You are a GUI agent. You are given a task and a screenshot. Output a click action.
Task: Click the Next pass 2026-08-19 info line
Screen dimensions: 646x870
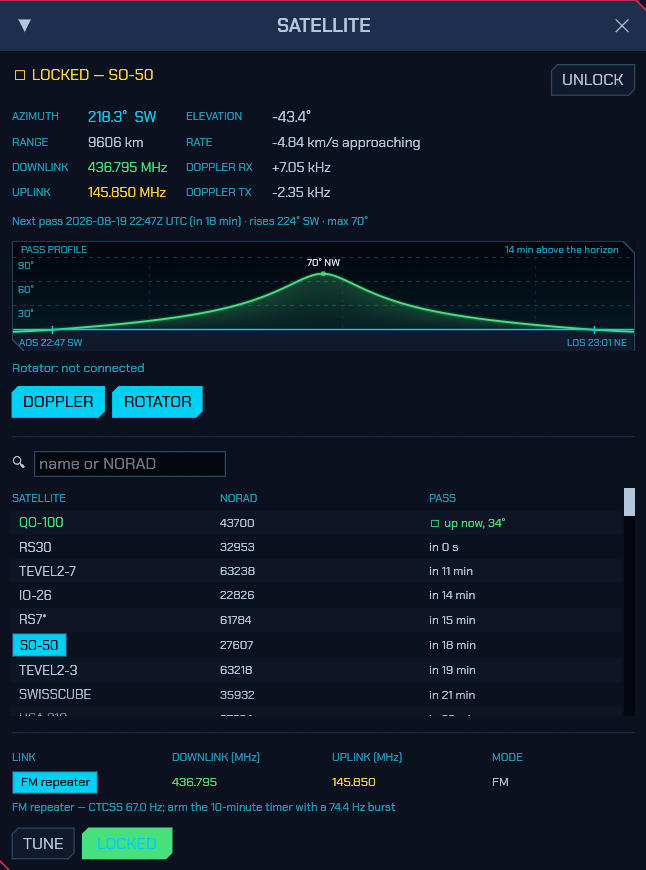click(x=190, y=221)
